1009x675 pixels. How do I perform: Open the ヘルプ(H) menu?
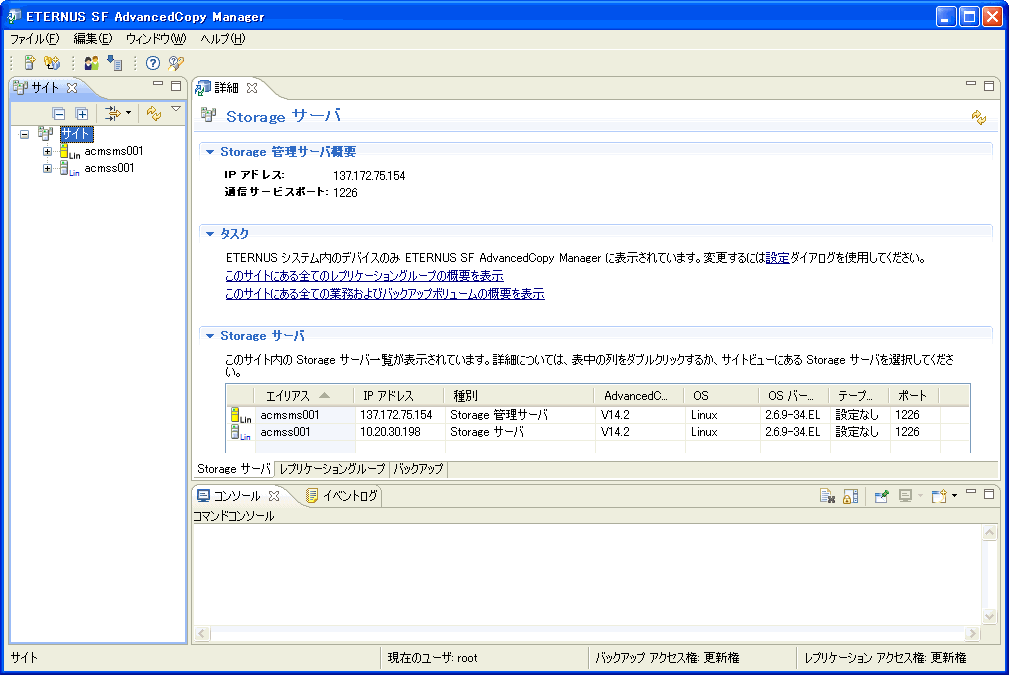coord(223,39)
